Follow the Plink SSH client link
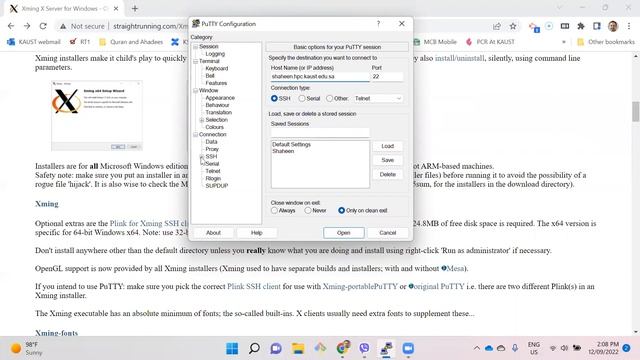This screenshot has height=360, width=640. tap(254, 287)
